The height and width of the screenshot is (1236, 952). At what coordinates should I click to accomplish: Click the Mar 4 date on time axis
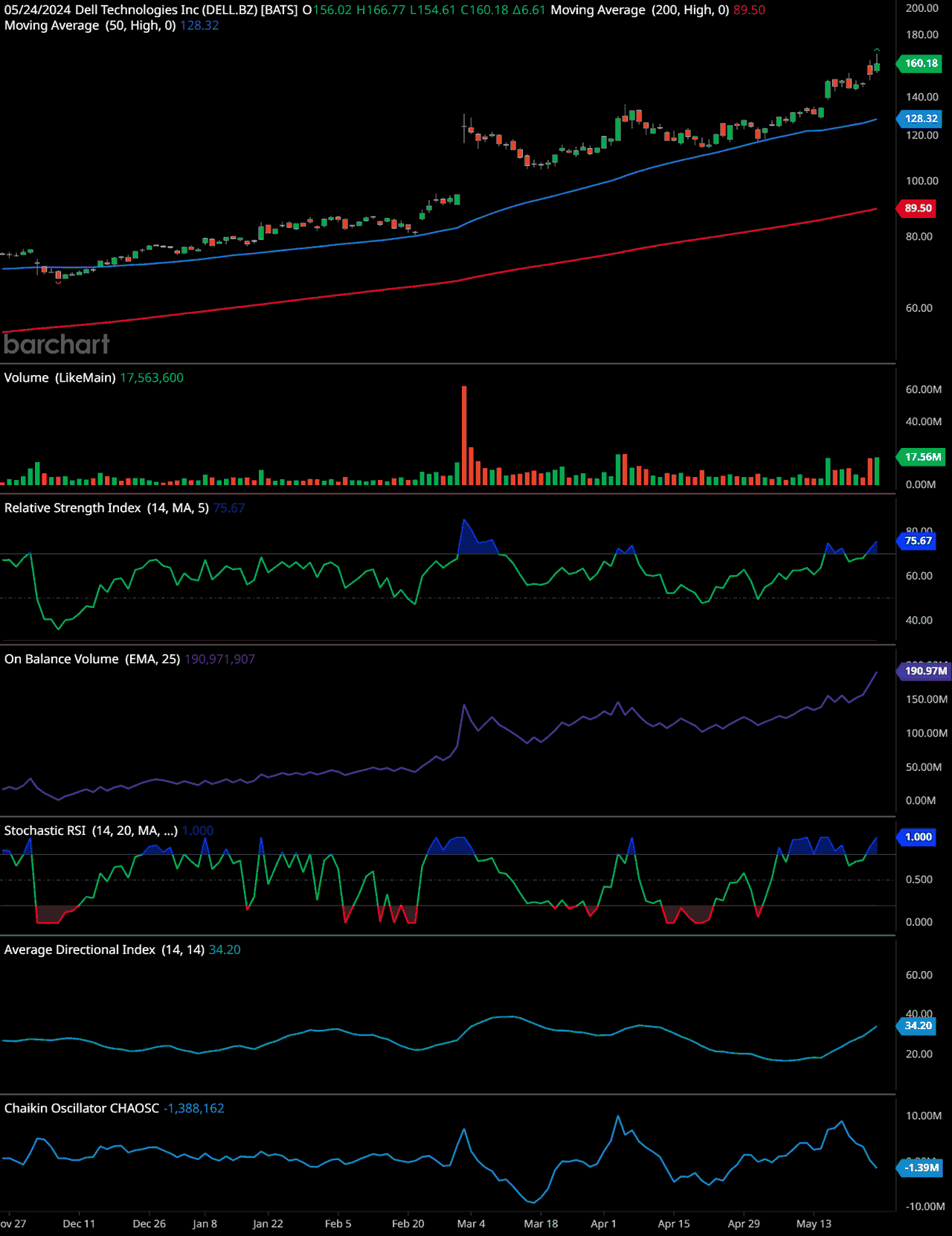click(471, 1223)
